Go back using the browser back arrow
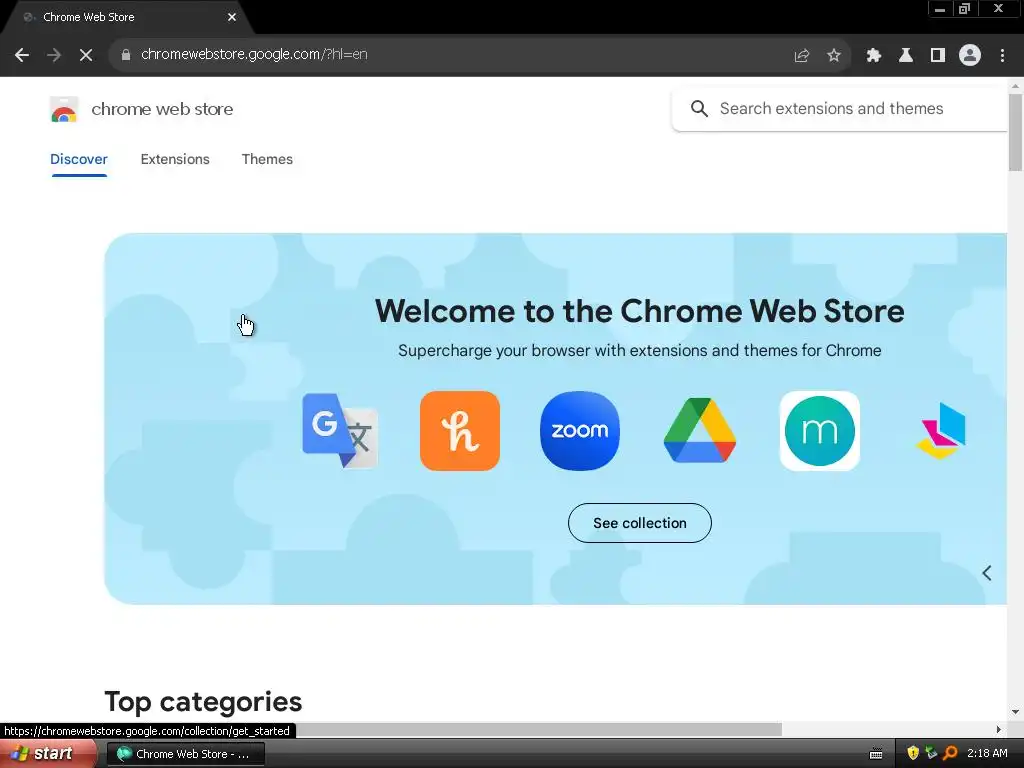The height and width of the screenshot is (768, 1024). pyautogui.click(x=22, y=55)
